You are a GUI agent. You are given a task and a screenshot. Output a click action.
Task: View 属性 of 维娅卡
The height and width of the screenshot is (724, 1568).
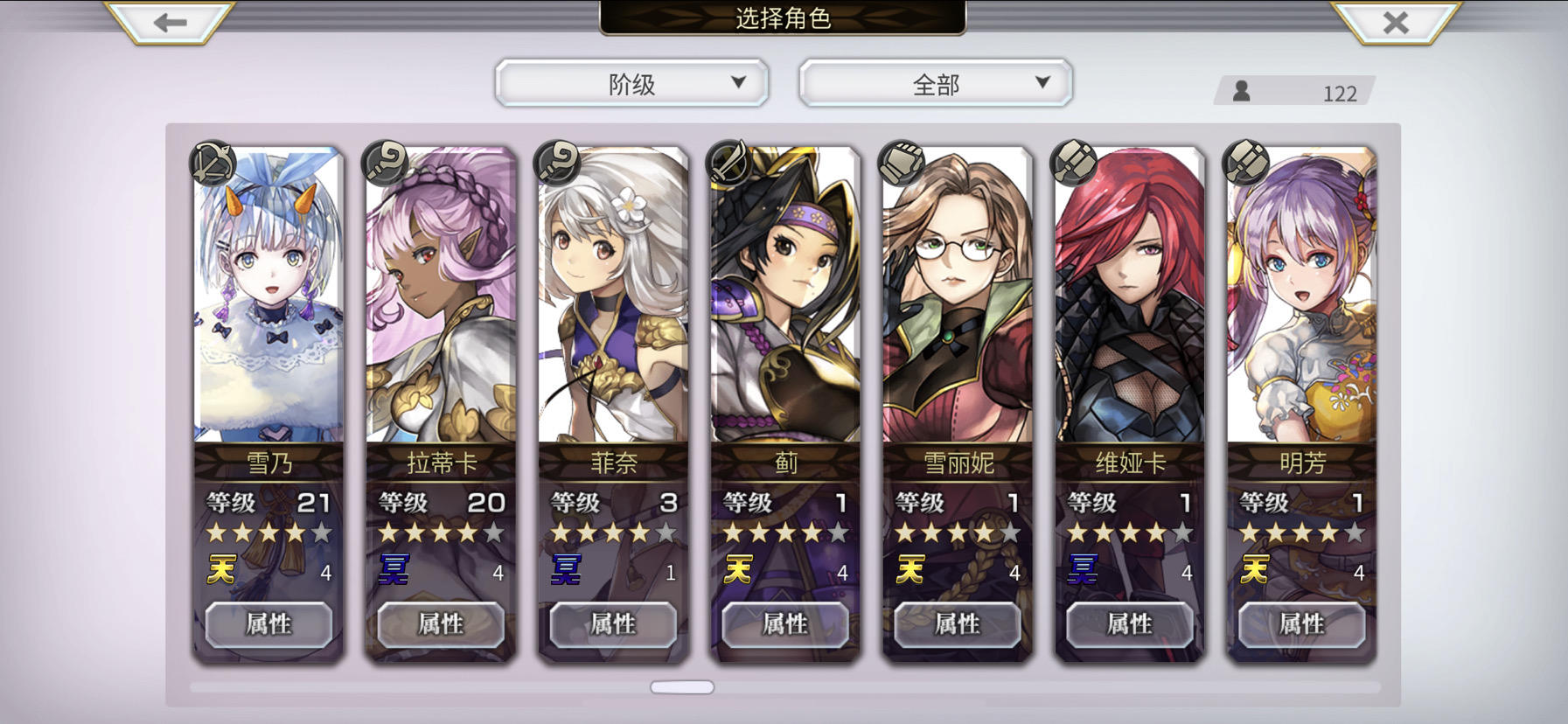coord(1130,624)
